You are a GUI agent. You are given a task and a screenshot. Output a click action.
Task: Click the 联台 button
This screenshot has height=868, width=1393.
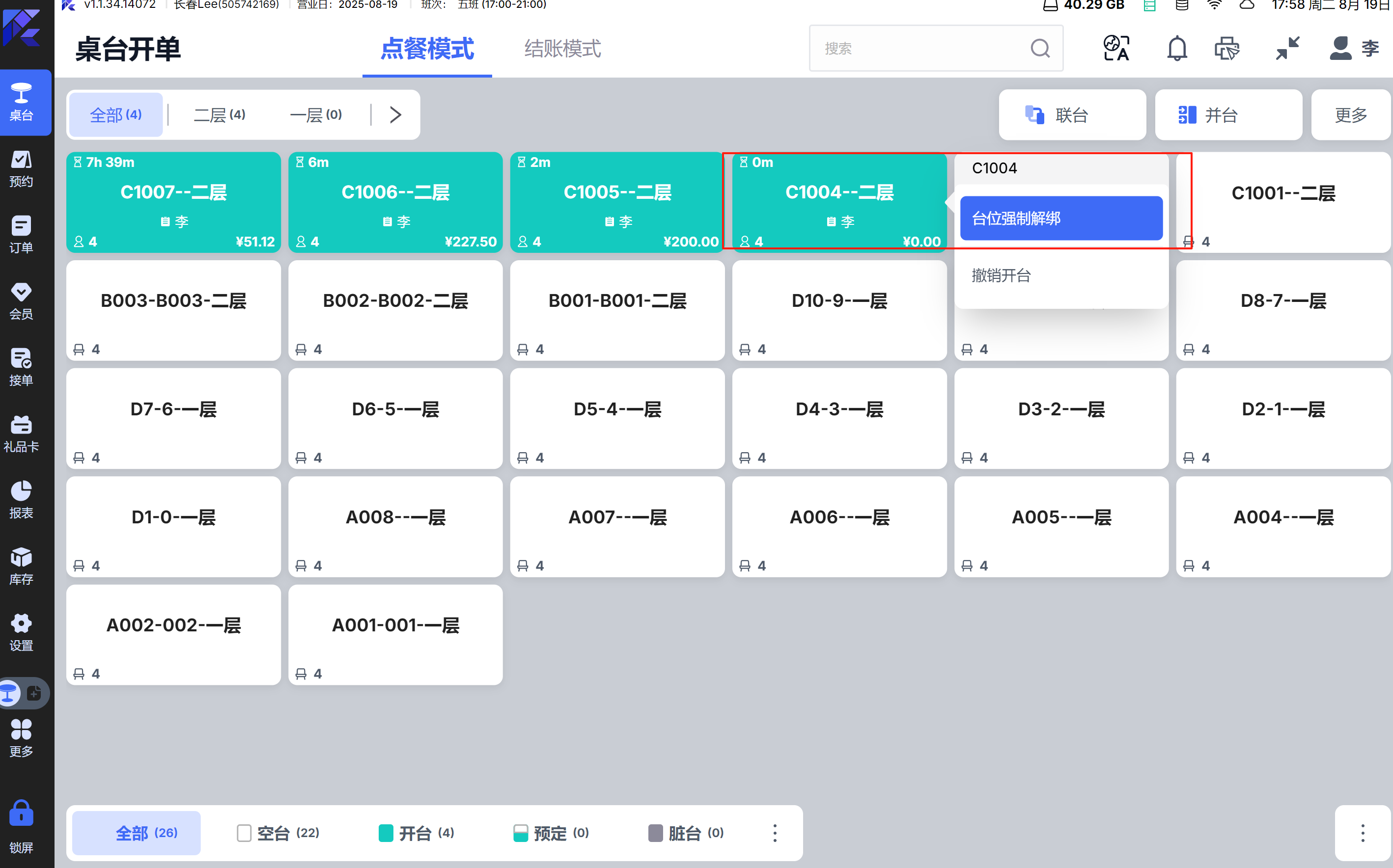(x=1071, y=115)
